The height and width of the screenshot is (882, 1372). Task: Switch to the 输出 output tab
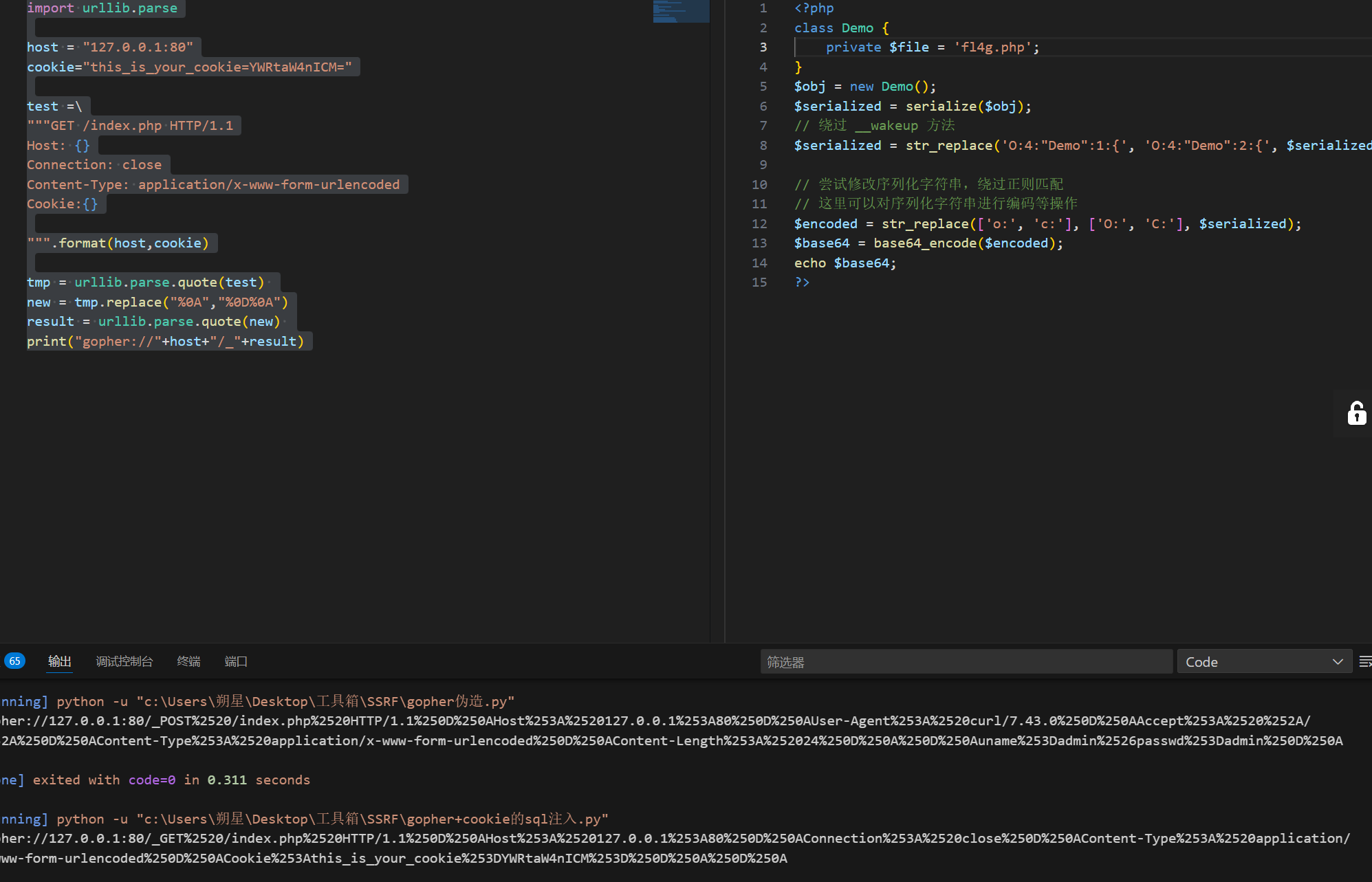point(60,661)
